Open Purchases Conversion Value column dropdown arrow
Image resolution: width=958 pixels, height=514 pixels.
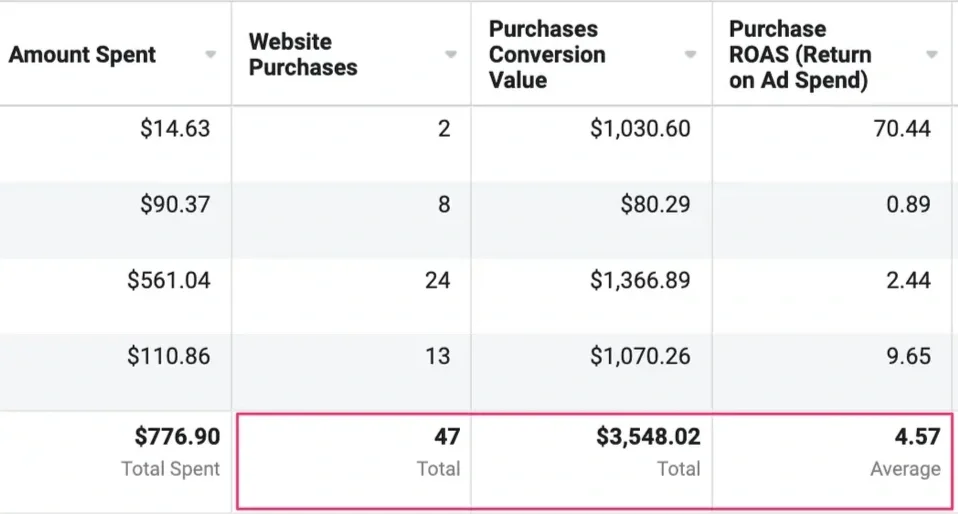coord(690,55)
